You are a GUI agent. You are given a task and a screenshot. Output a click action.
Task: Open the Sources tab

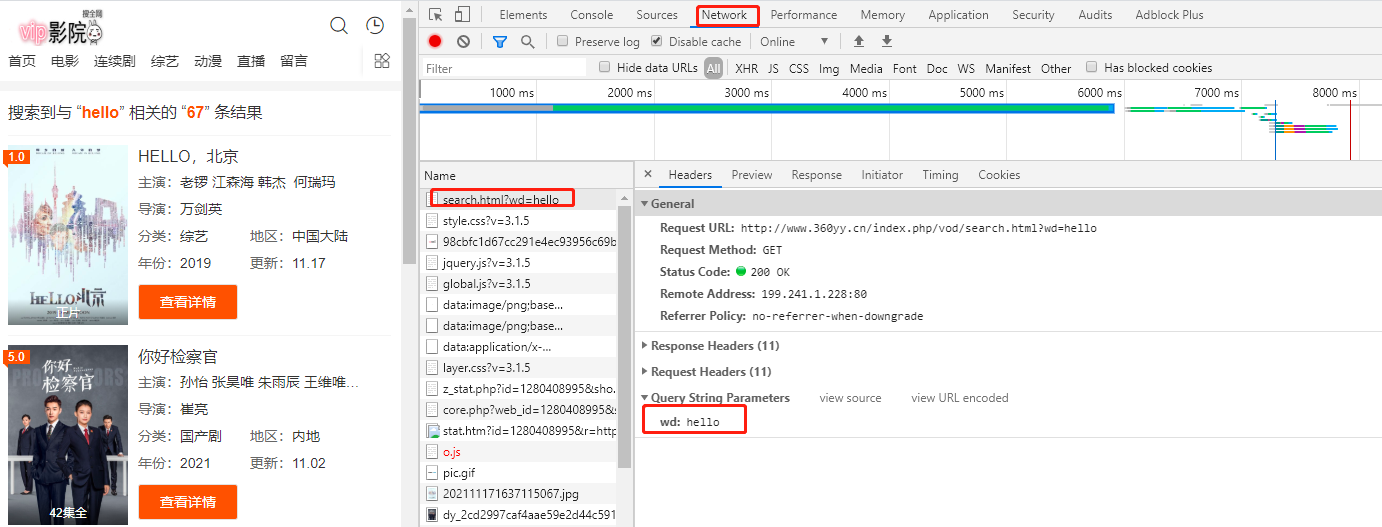[657, 14]
